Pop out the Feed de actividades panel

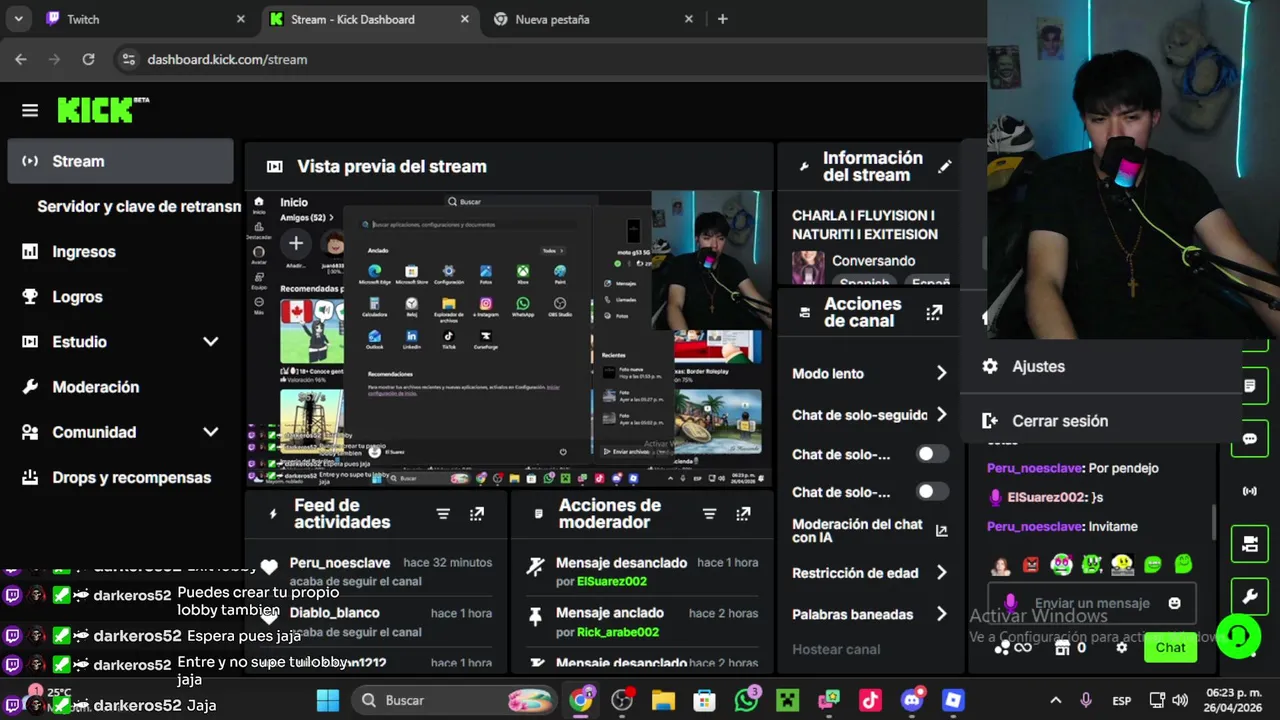[x=477, y=514]
